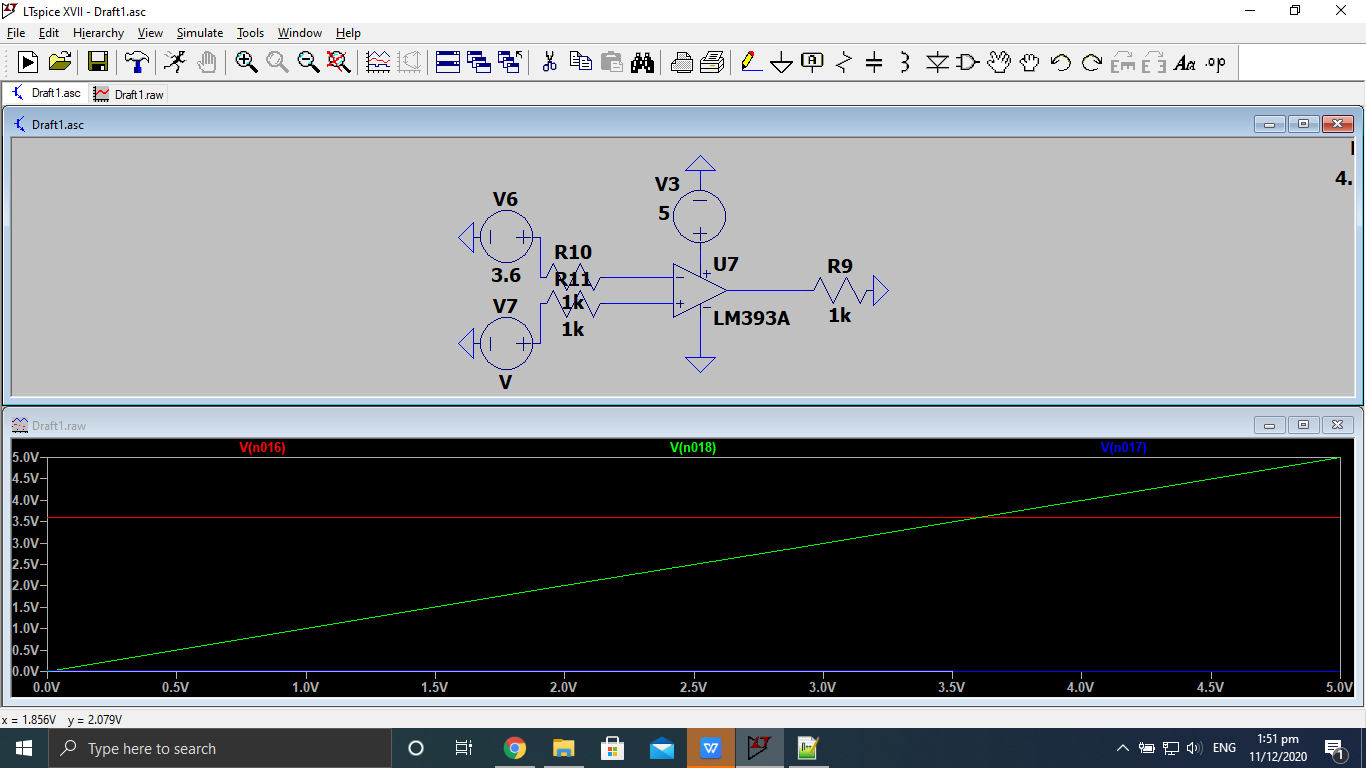Click the green V(n018) trace label
The width and height of the screenshot is (1366, 768).
[x=693, y=448]
